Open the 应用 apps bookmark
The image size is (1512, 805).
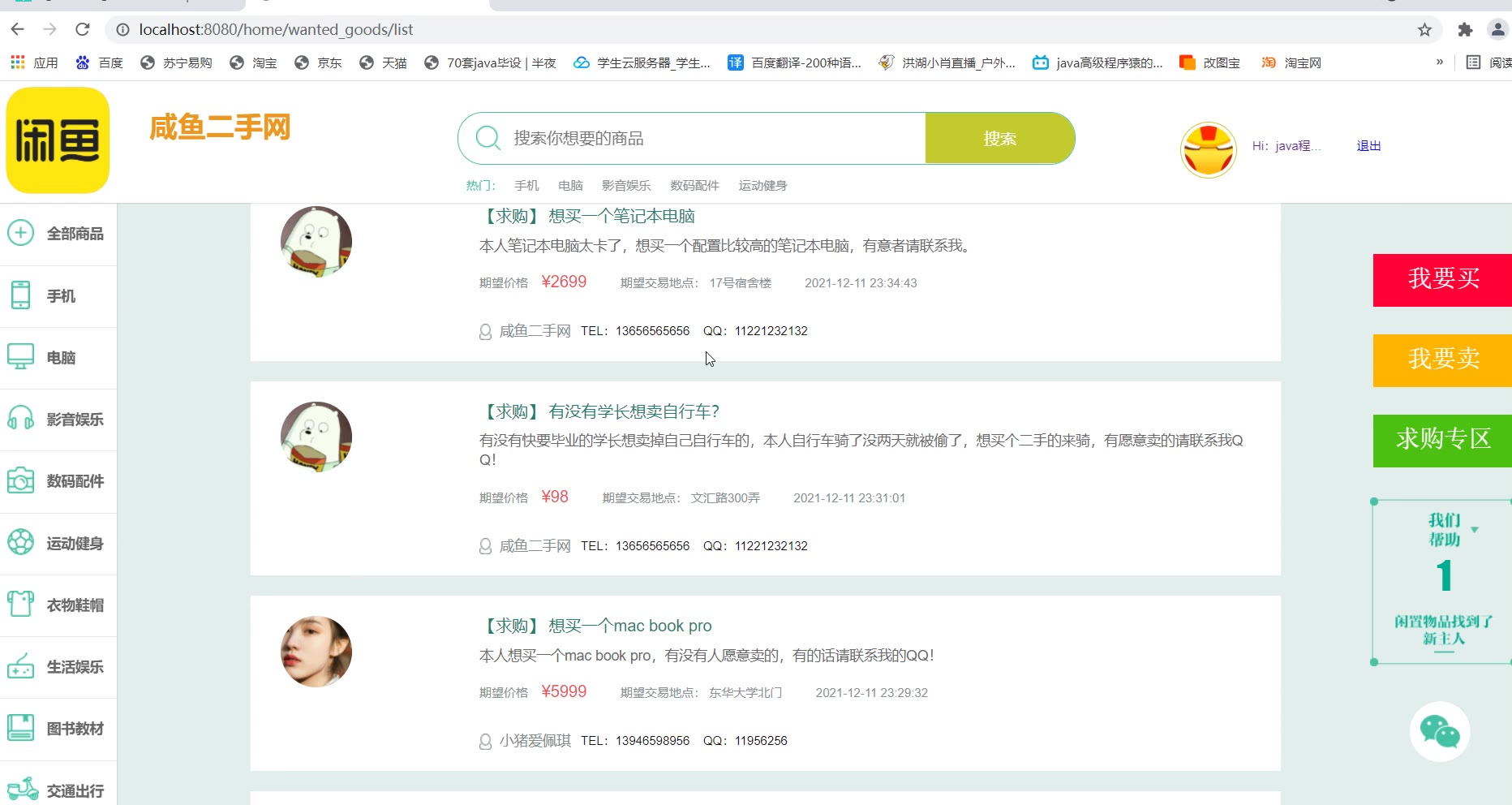pos(34,62)
